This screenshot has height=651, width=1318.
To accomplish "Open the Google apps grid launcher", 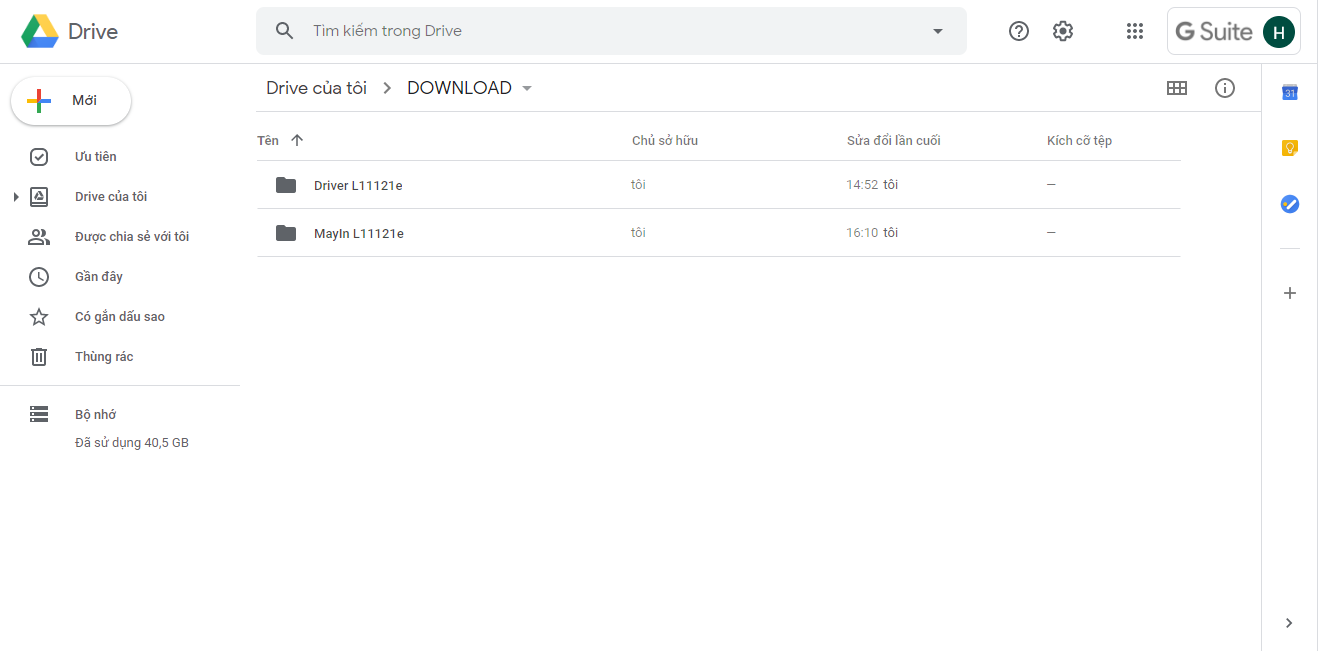I will pyautogui.click(x=1134, y=31).
